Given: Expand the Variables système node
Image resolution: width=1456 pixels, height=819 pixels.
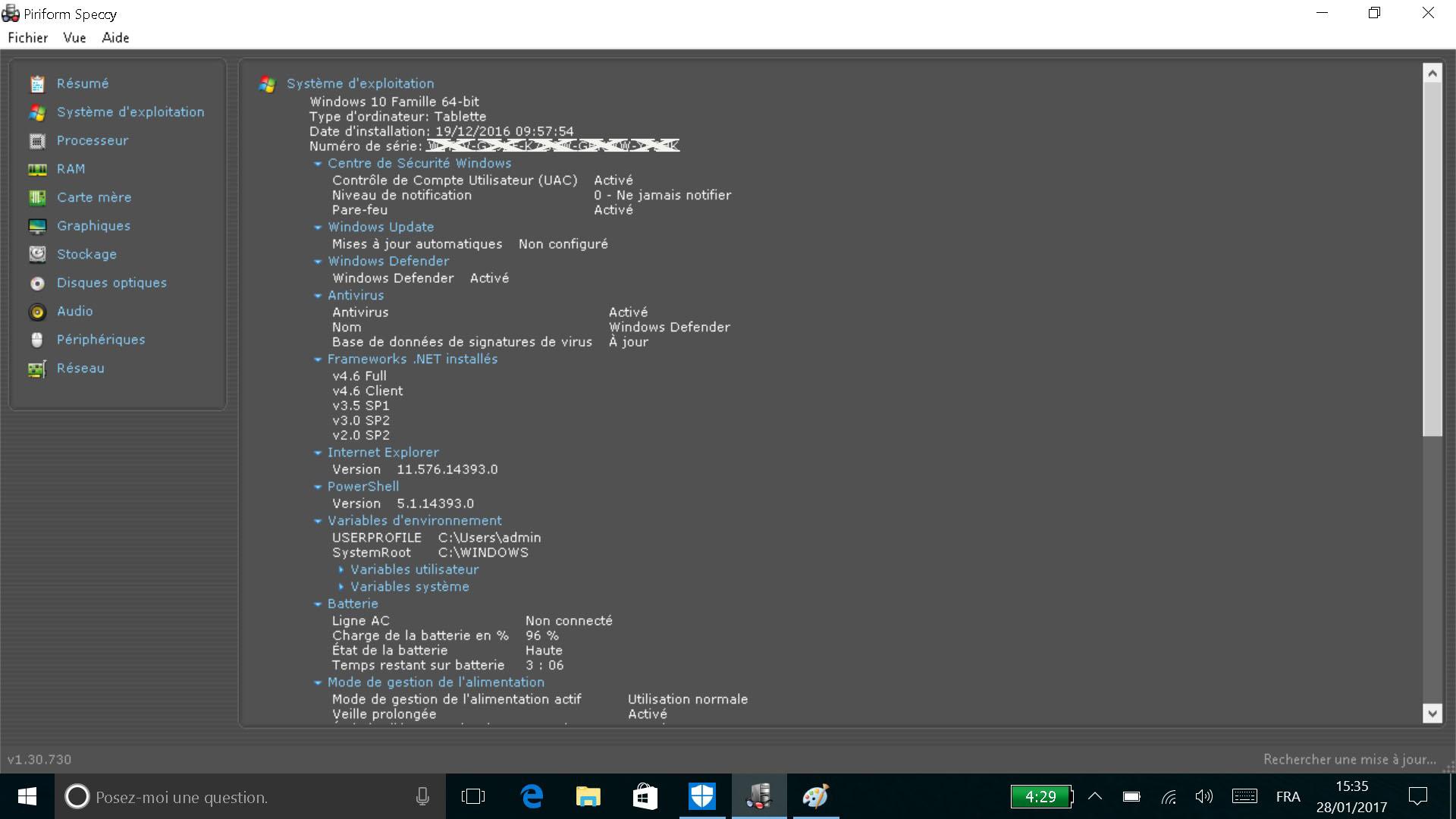Looking at the screenshot, I should (340, 587).
